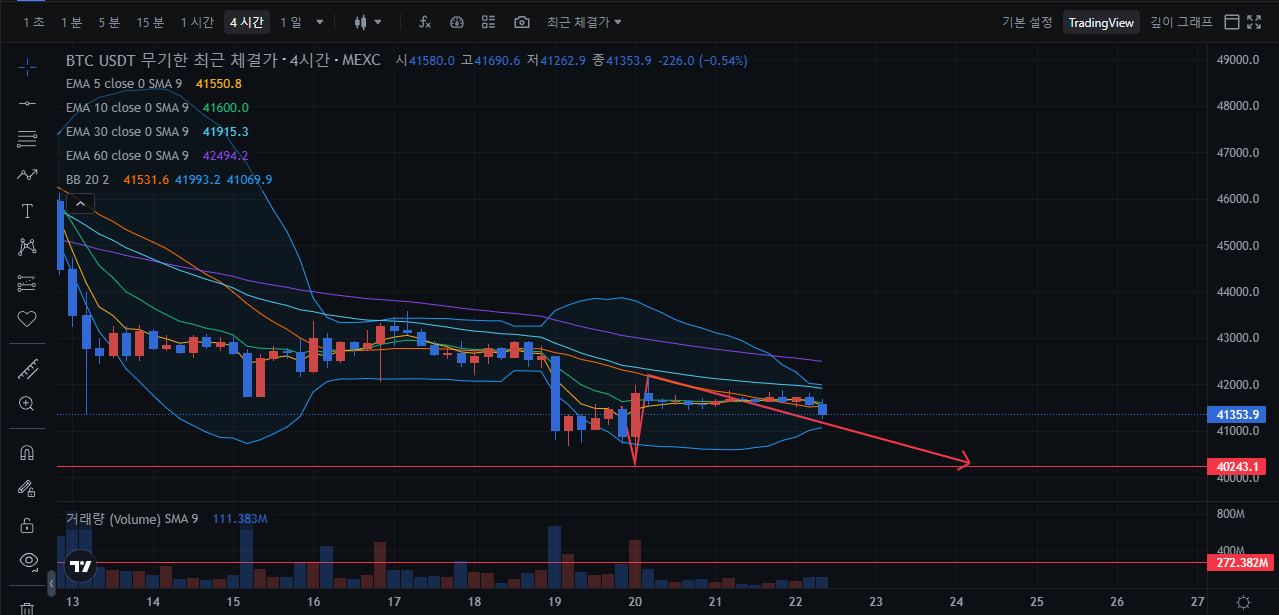Select the ruler measure tool
Image resolution: width=1279 pixels, height=615 pixels.
click(x=27, y=369)
